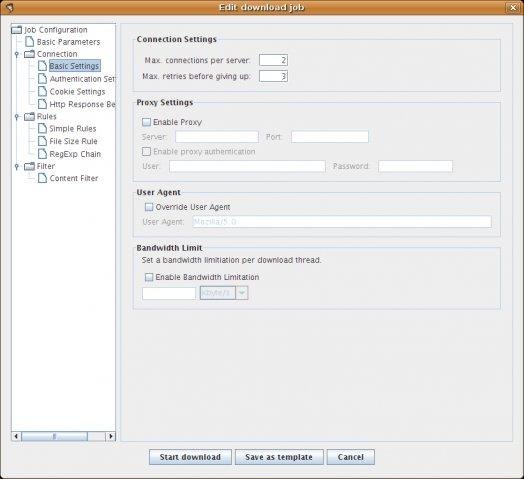524x479 pixels.
Task: Select Content Filter tree item
Action: pyautogui.click(x=74, y=178)
